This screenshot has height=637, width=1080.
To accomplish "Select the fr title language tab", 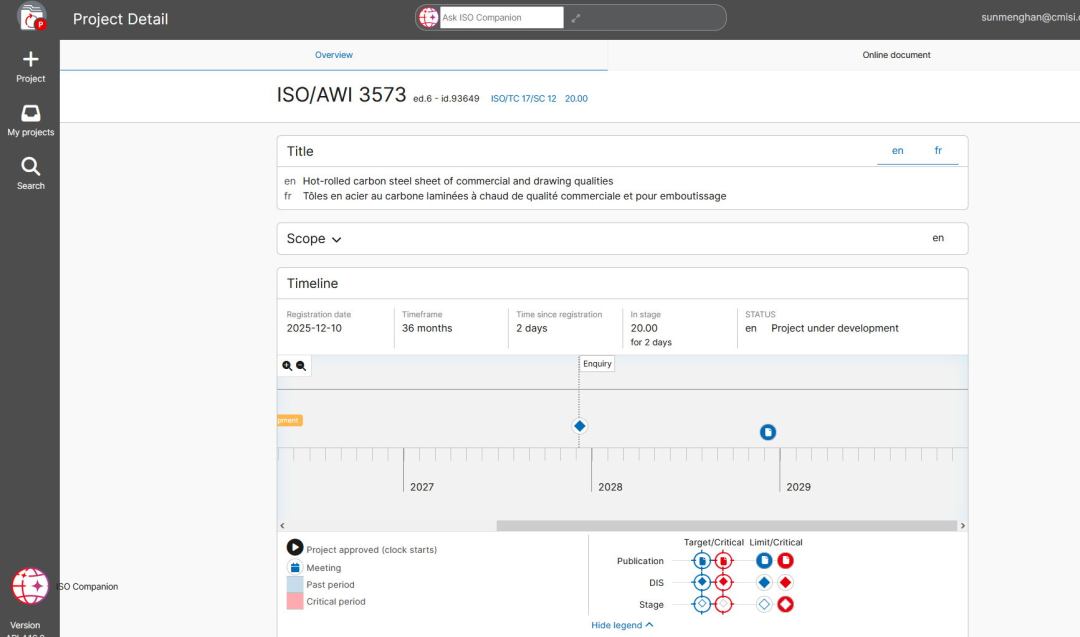I will click(938, 151).
